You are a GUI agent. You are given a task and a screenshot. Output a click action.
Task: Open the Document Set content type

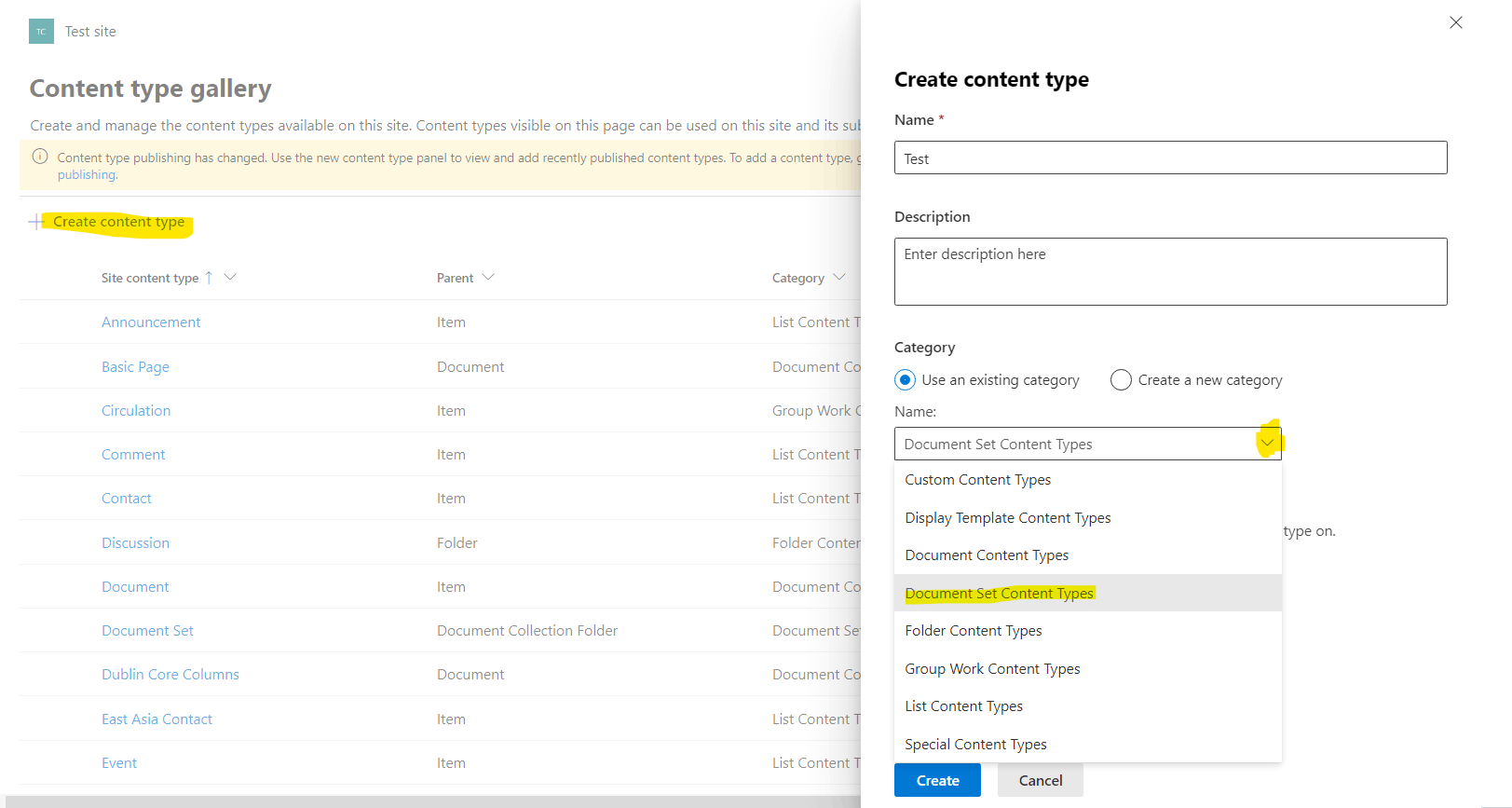[147, 631]
